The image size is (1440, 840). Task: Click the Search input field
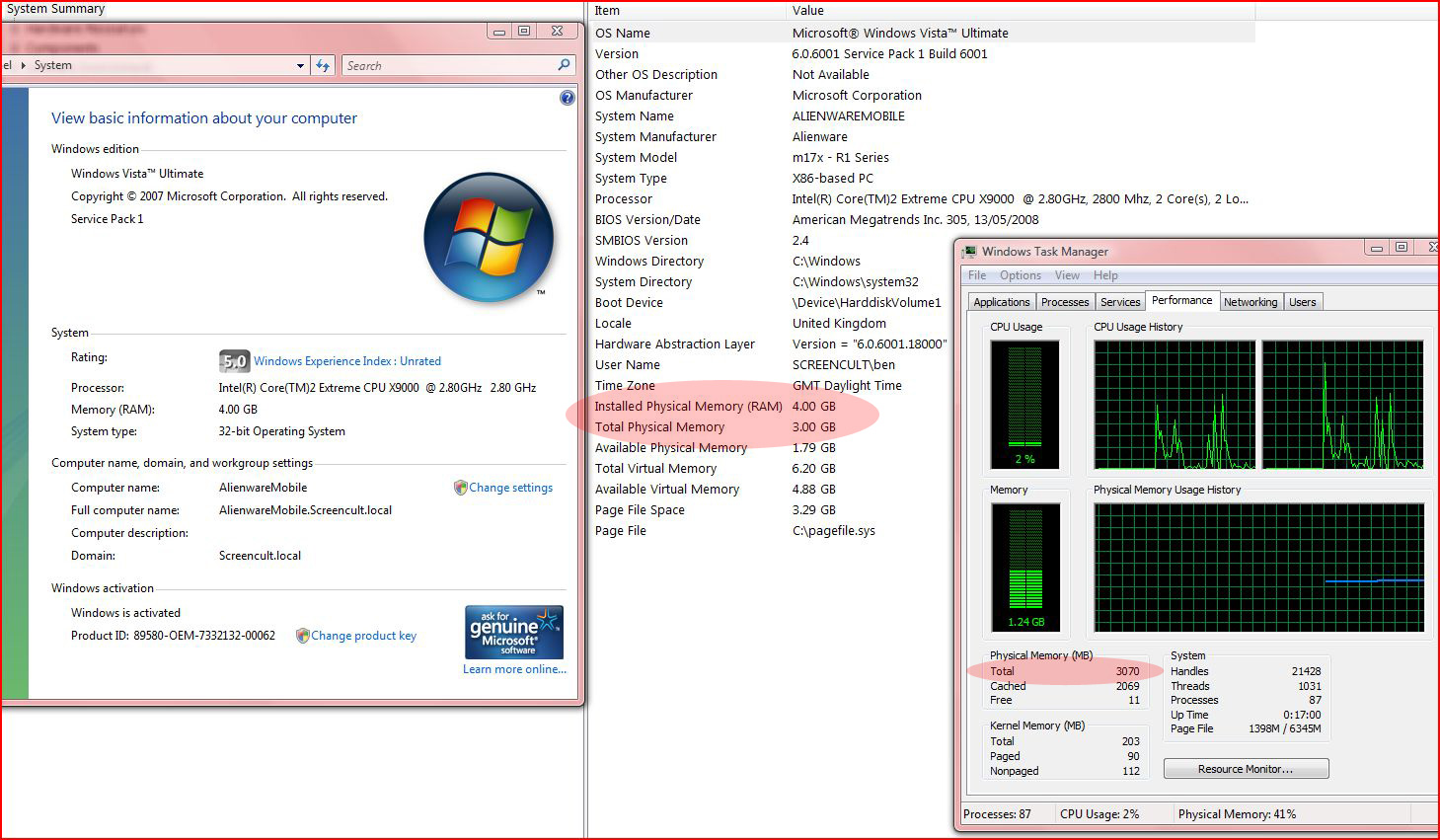pyautogui.click(x=449, y=66)
